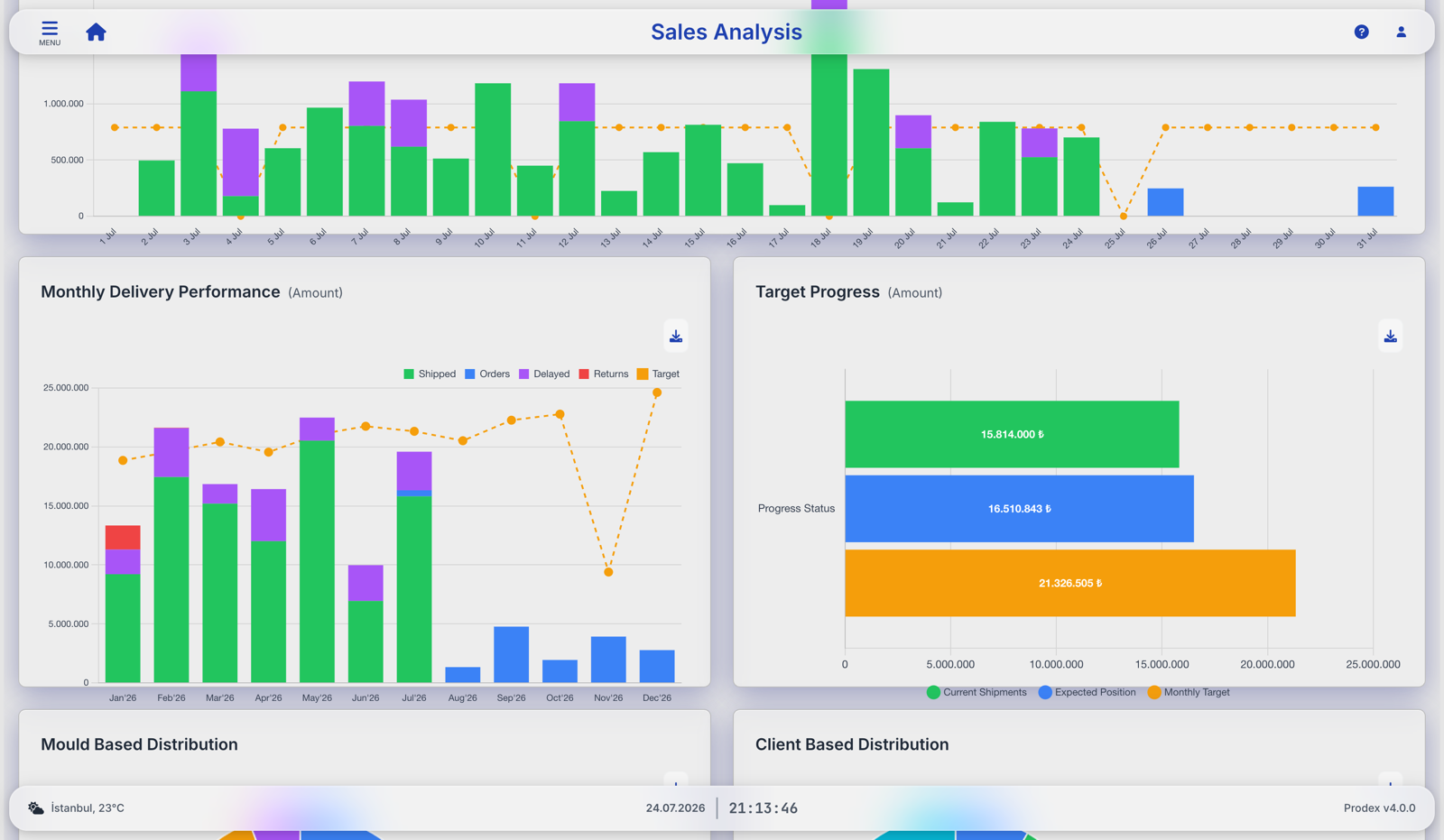Click the orange 21.326.505 ₺ bar
This screenshot has width=1444, height=840.
[x=1070, y=583]
